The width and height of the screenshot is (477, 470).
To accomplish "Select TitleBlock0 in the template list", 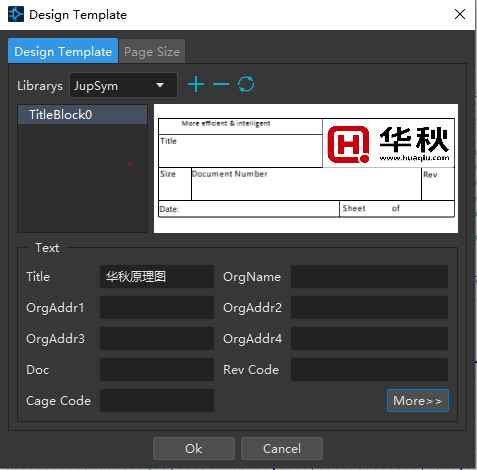I will click(82, 115).
